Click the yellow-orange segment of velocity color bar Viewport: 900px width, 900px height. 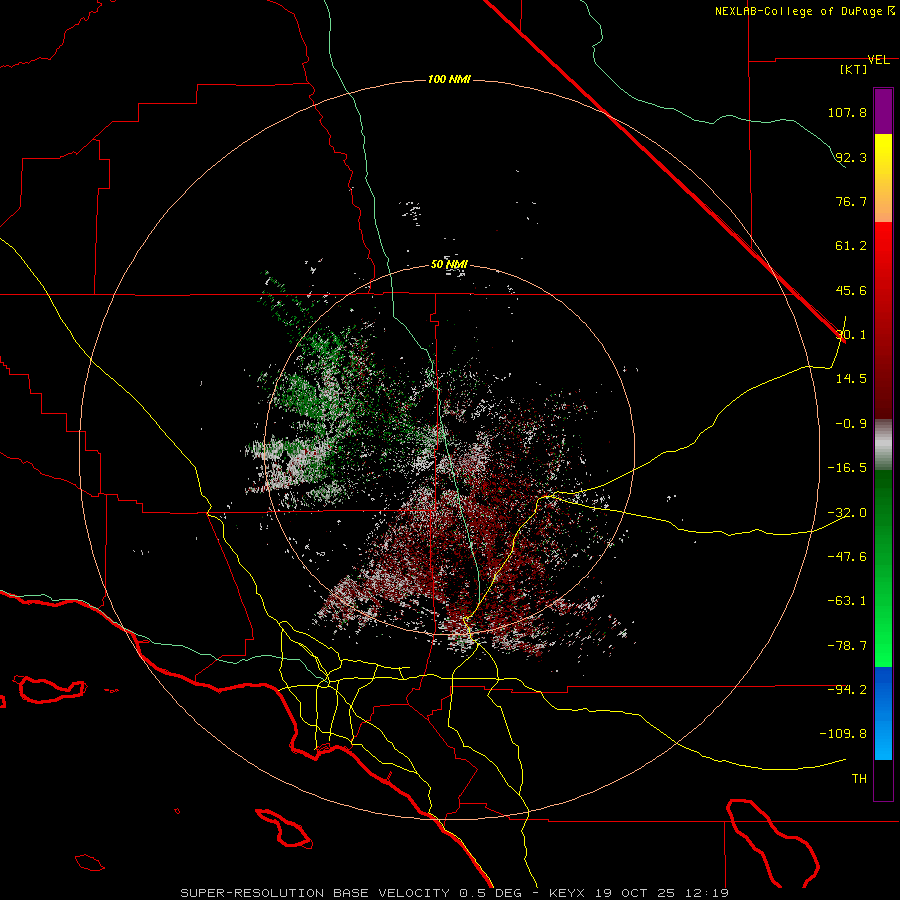(883, 178)
